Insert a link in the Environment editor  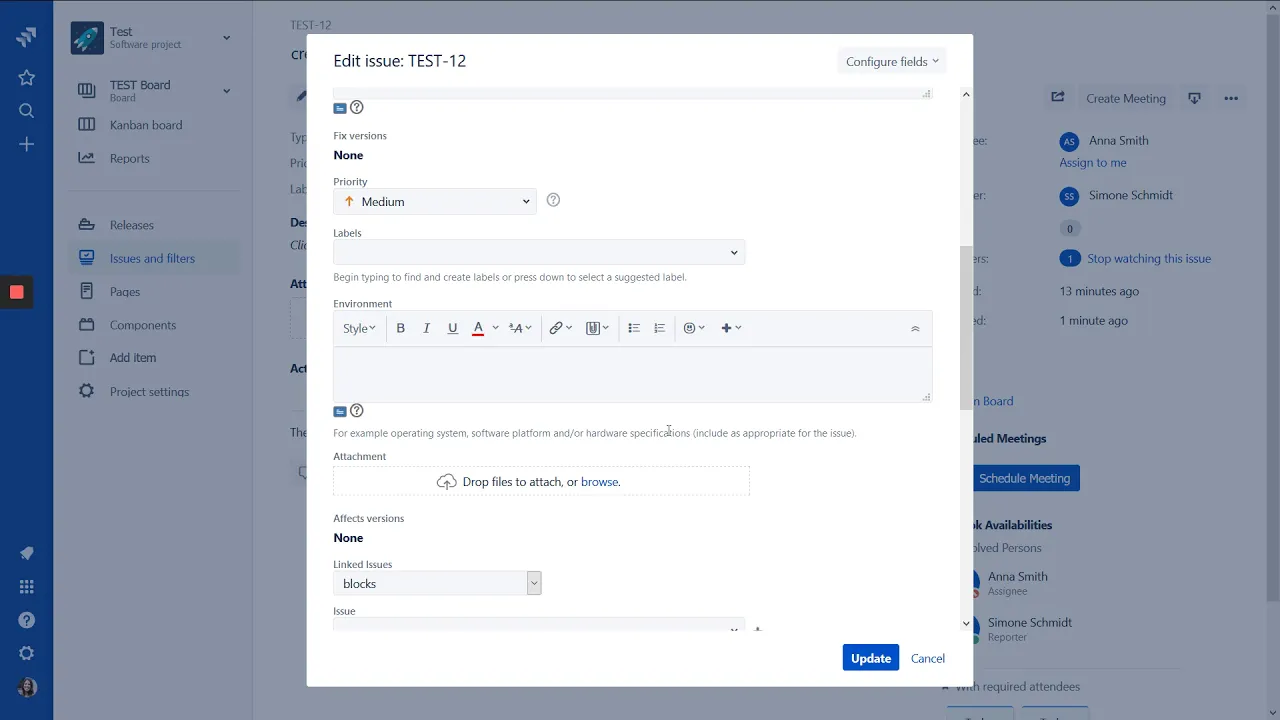[560, 328]
